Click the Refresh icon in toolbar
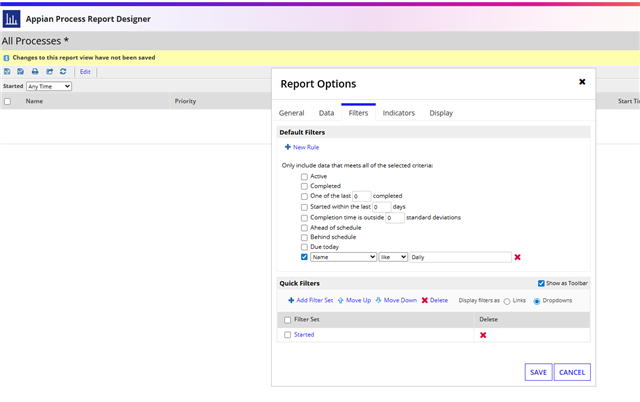 point(63,72)
